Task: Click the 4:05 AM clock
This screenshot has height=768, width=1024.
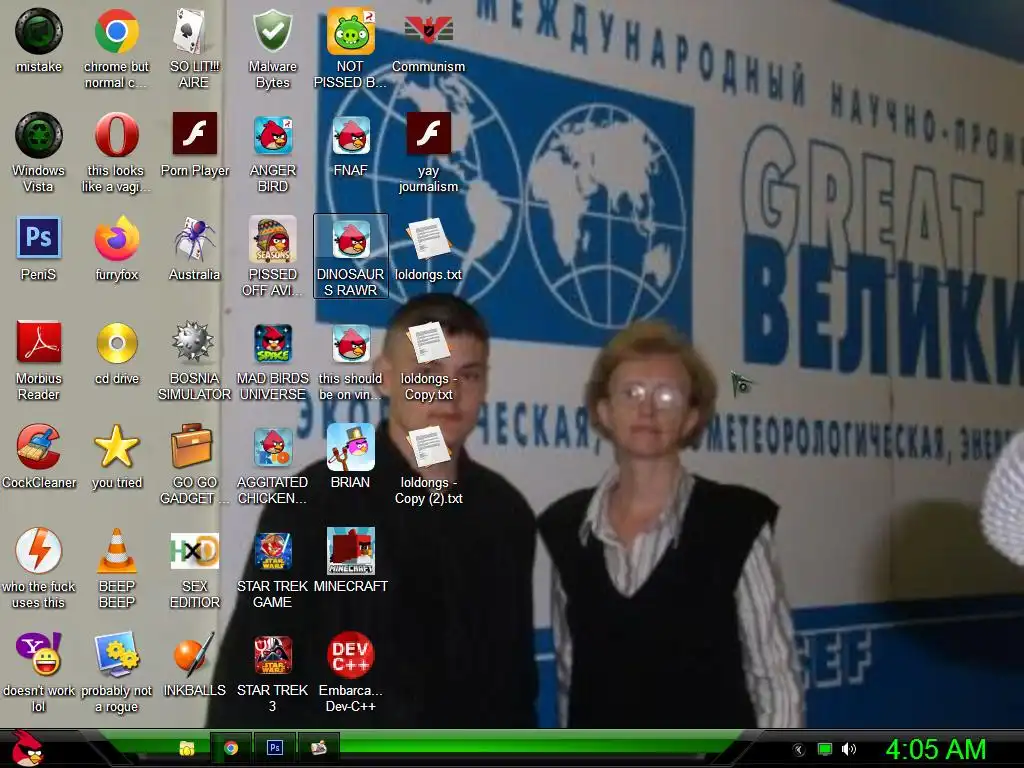Action: click(x=935, y=749)
